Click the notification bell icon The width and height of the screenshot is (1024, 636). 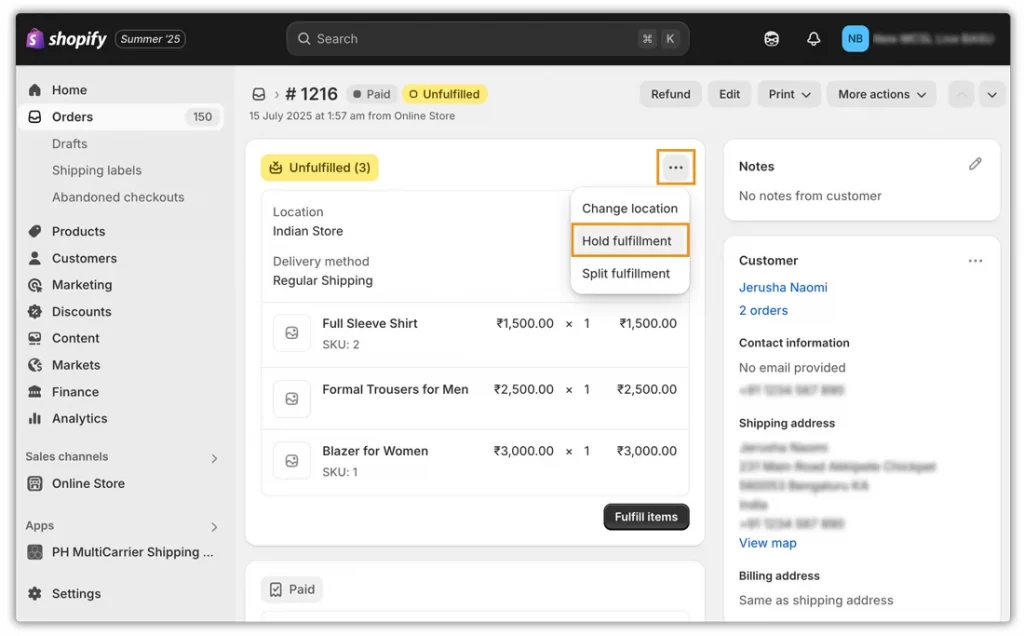[813, 38]
